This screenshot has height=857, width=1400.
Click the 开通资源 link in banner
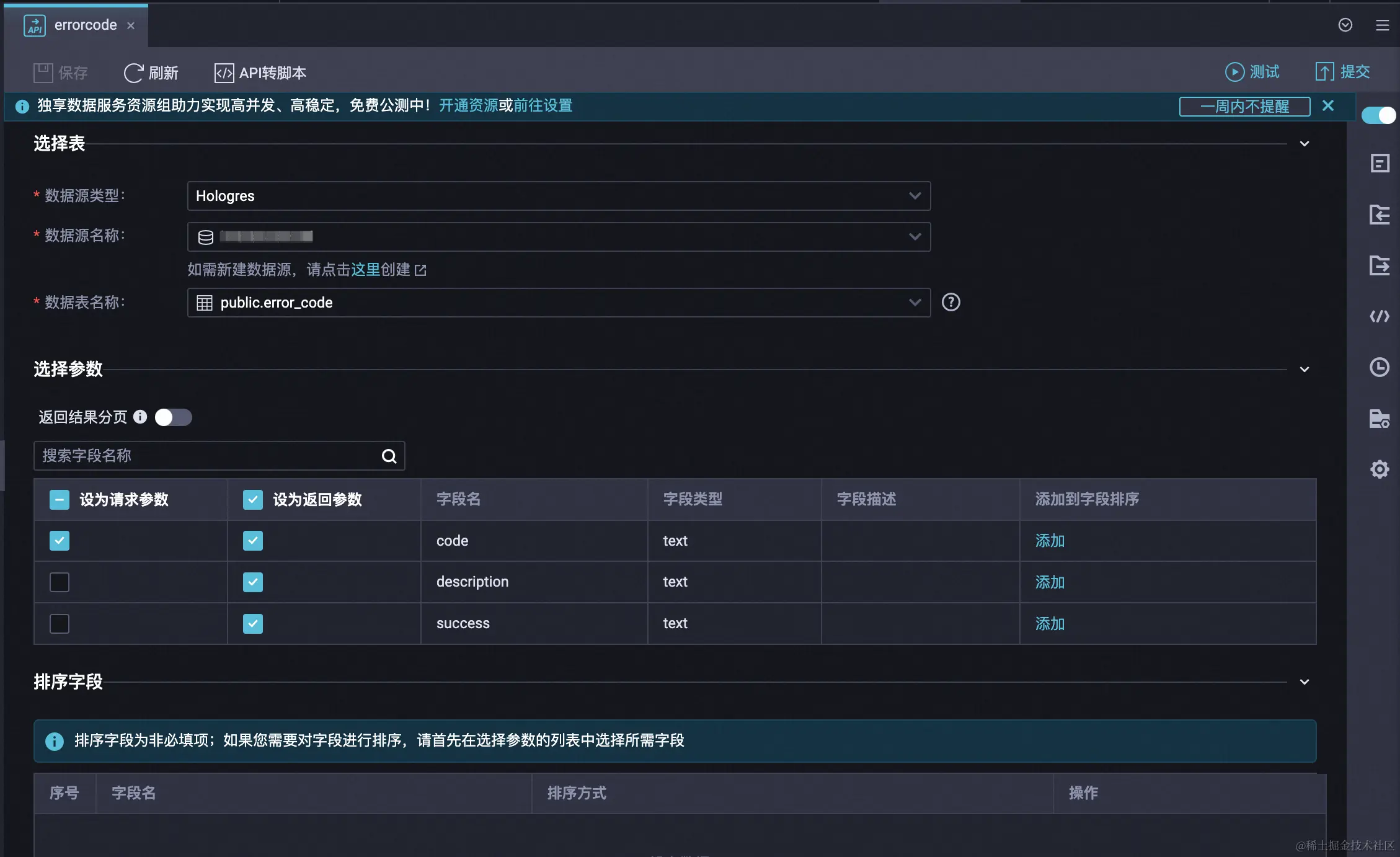468,105
